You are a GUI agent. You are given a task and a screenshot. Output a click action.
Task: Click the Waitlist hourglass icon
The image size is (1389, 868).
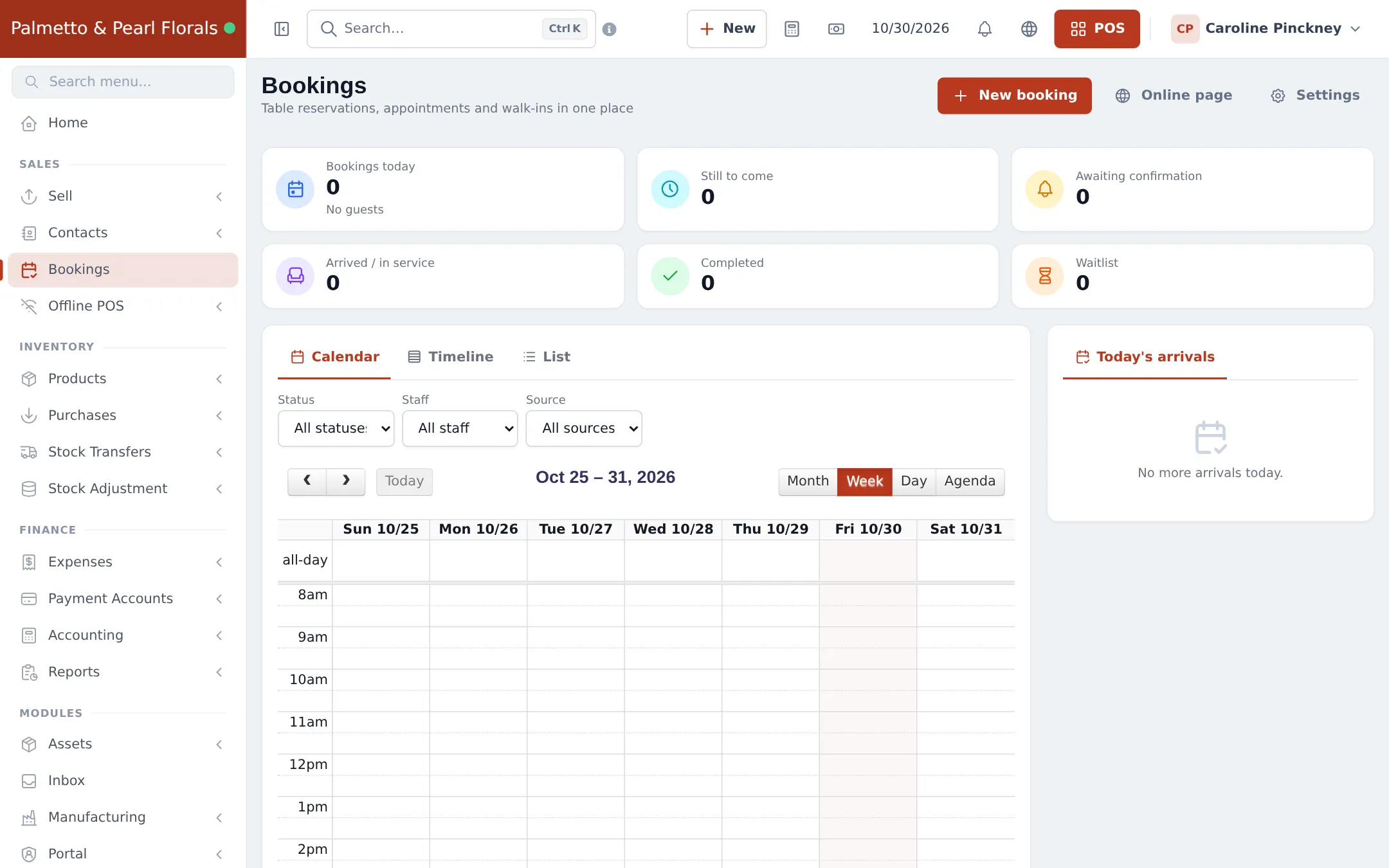1045,276
